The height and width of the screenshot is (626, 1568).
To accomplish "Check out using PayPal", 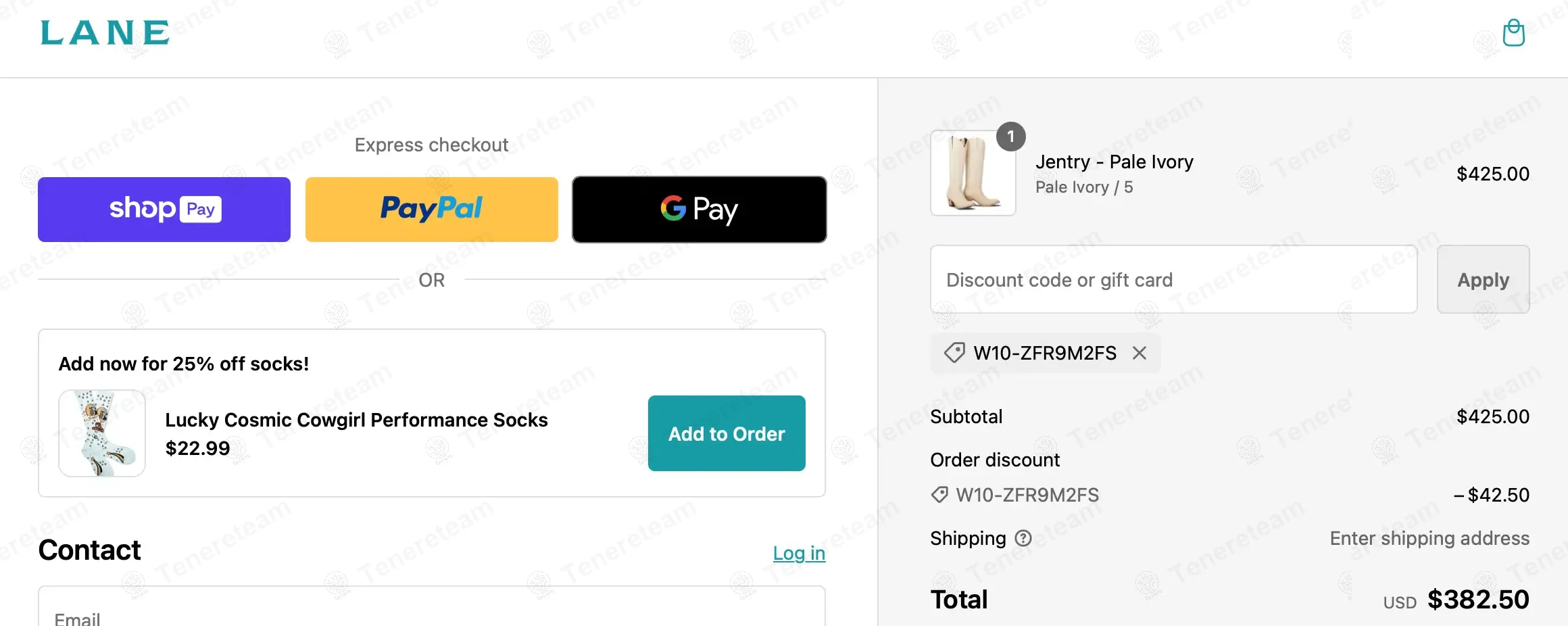I will 432,210.
